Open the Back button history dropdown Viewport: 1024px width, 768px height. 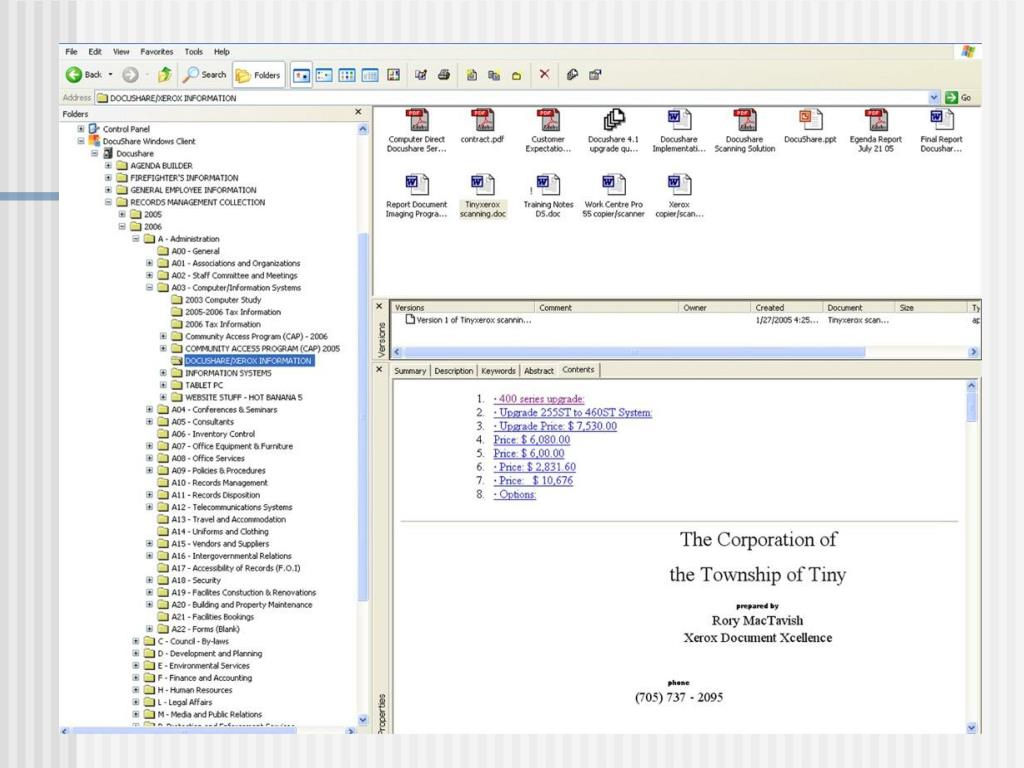(x=110, y=74)
